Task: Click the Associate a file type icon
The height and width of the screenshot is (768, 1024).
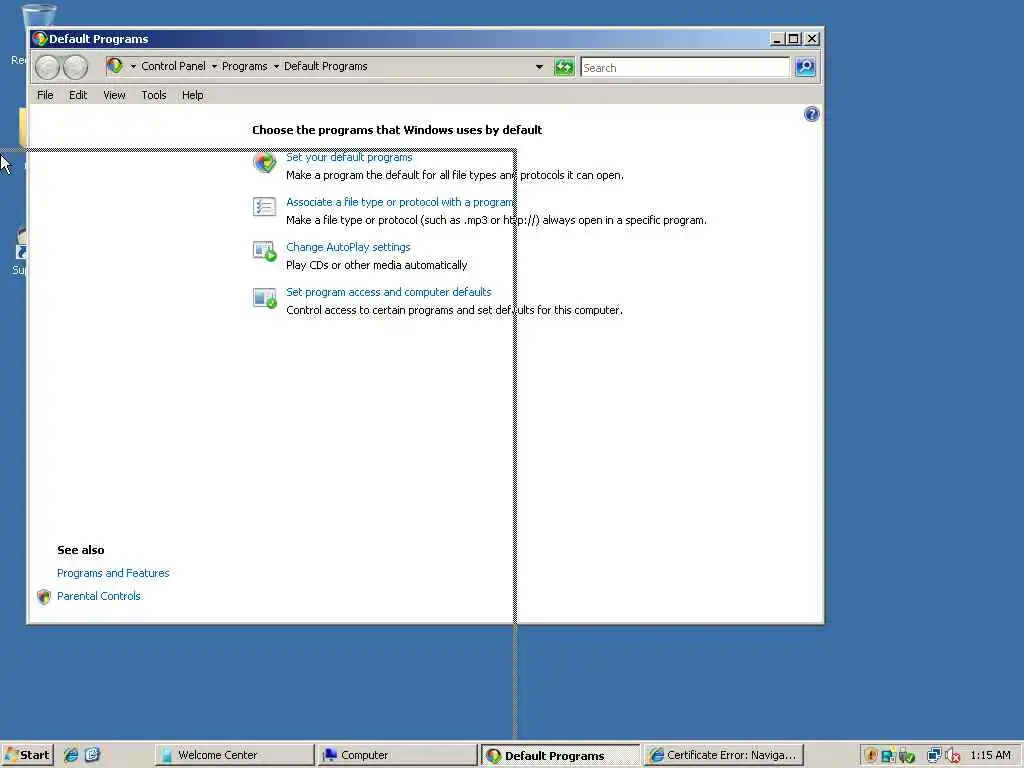Action: pyautogui.click(x=264, y=206)
